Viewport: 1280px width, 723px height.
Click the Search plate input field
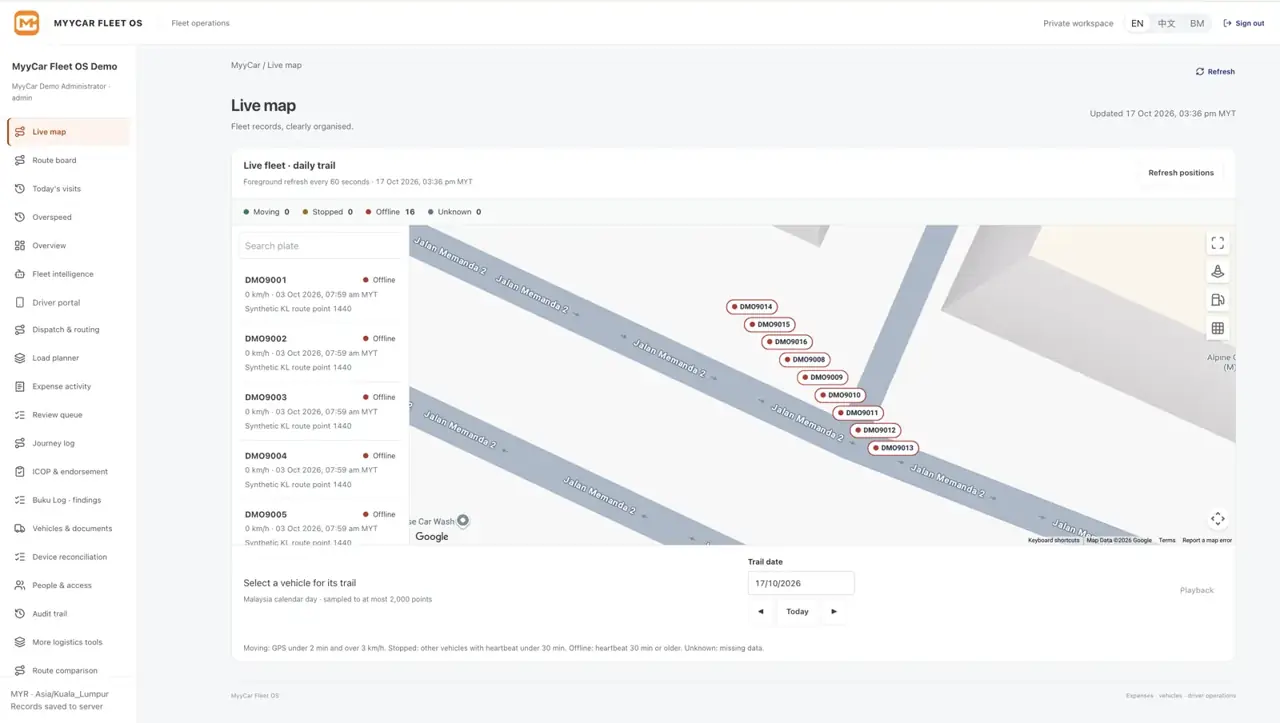(320, 246)
